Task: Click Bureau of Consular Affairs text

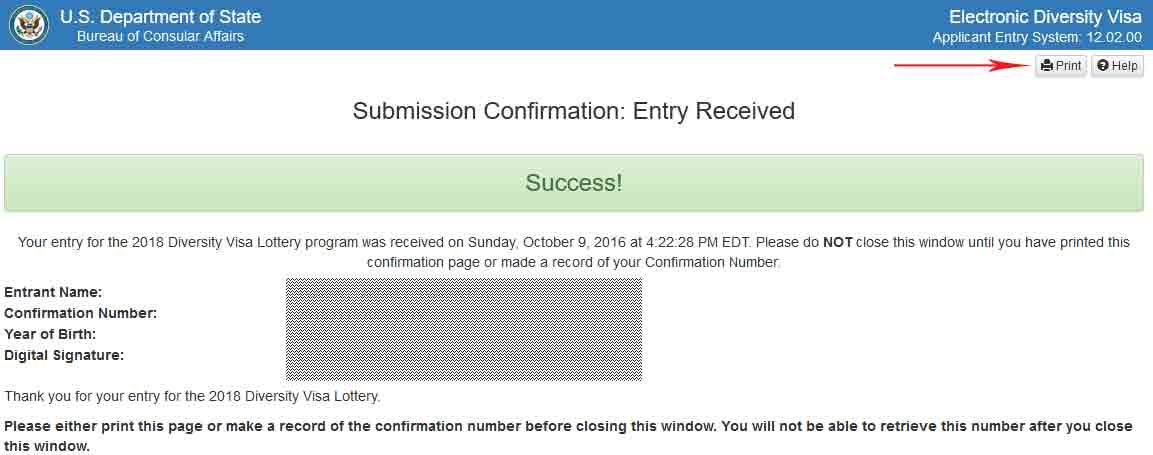Action: (x=160, y=37)
